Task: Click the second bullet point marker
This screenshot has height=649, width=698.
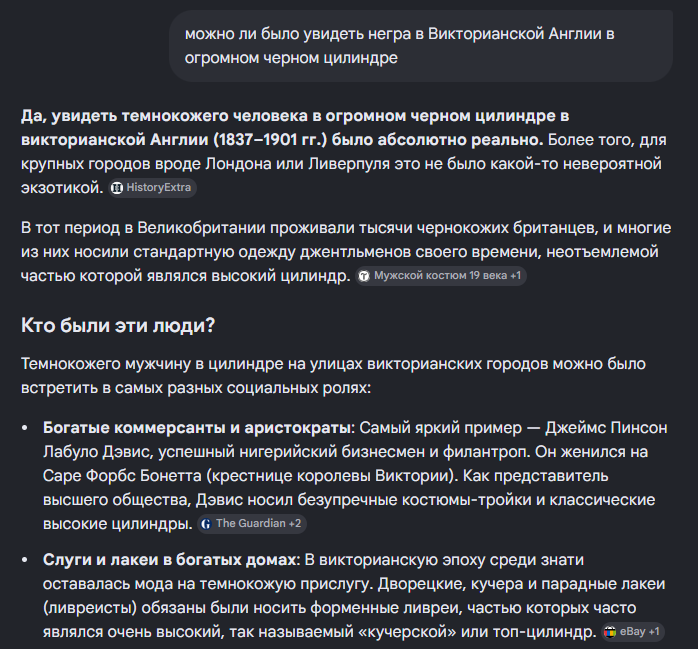Action: point(25,560)
